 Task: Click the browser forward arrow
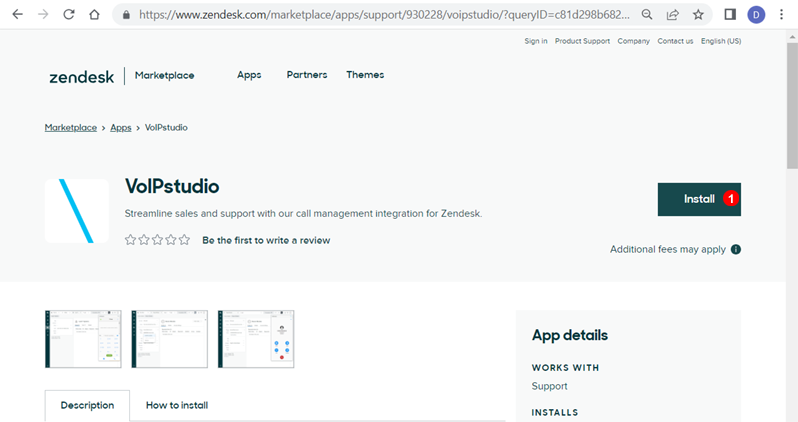point(43,15)
